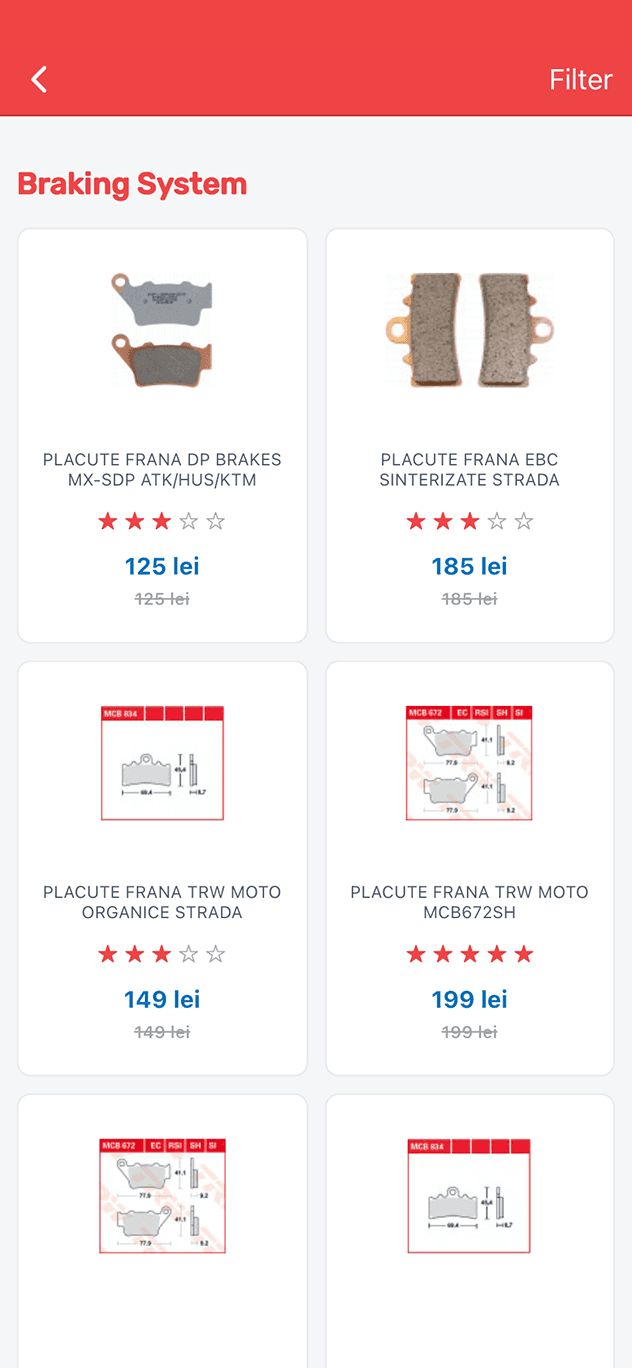The width and height of the screenshot is (632, 1368).
Task: Tap the back arrow icon
Action: (x=39, y=80)
